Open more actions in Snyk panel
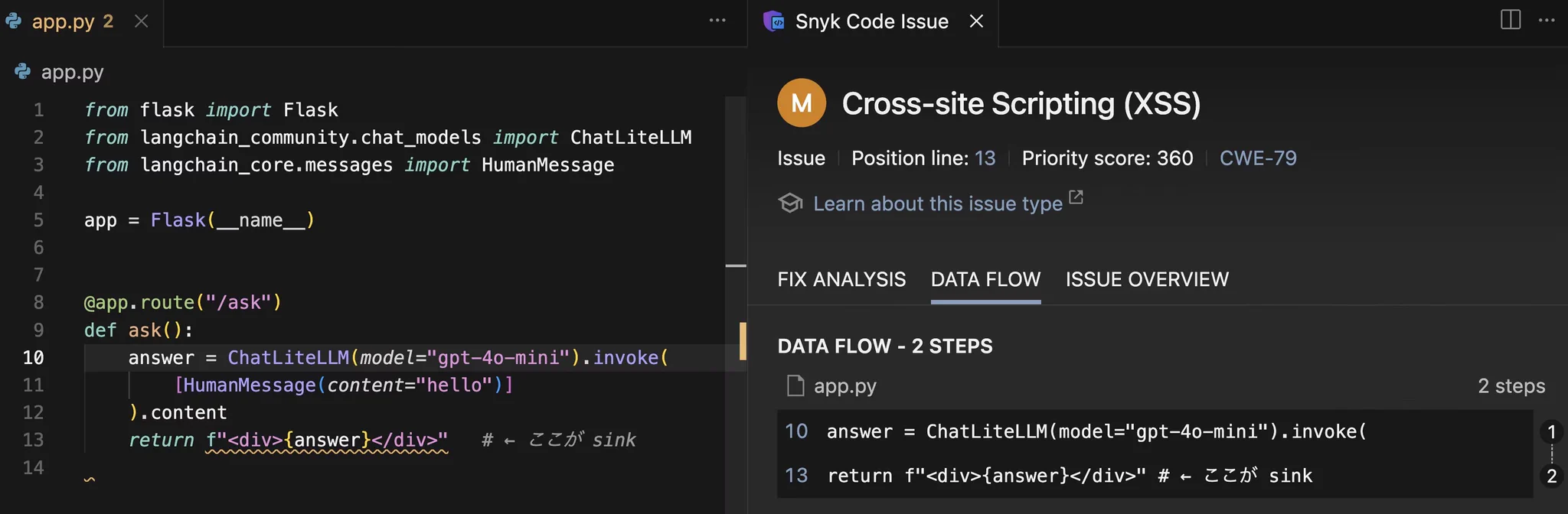The height and width of the screenshot is (514, 1568). coord(1547,21)
